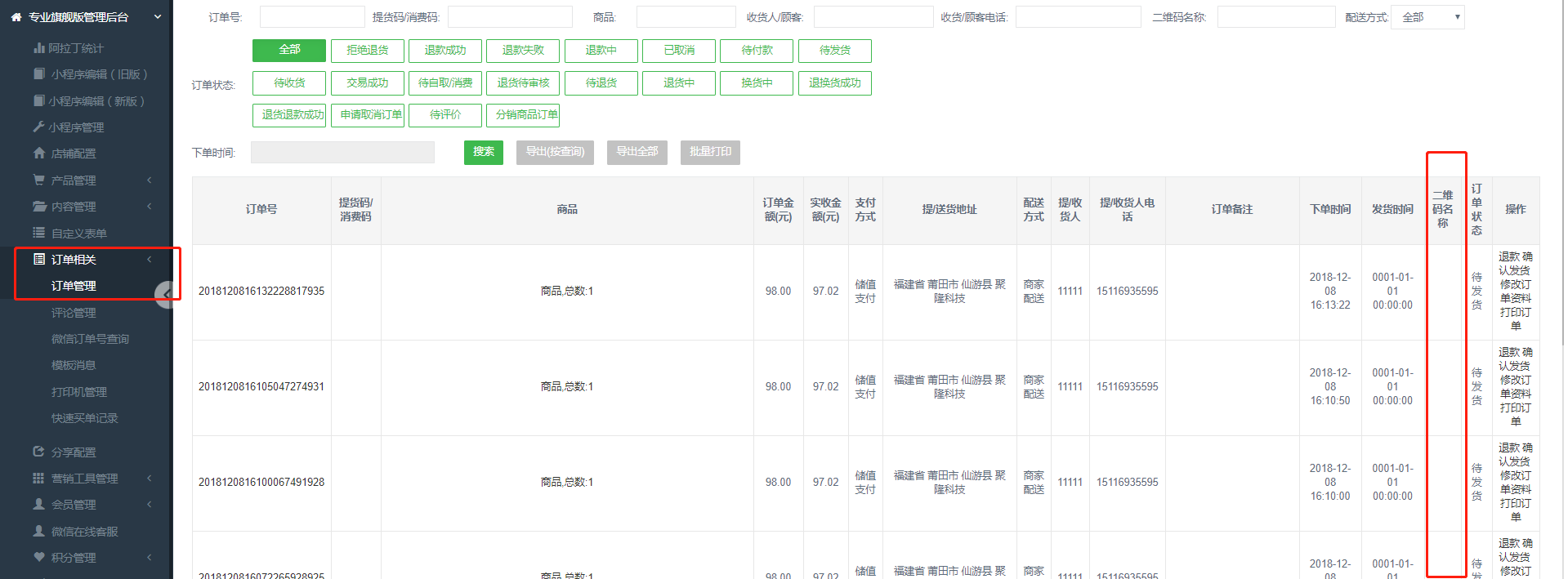Viewport: 1568px width, 579px height.
Task: Click the 下单时间 date range field
Action: coord(342,153)
